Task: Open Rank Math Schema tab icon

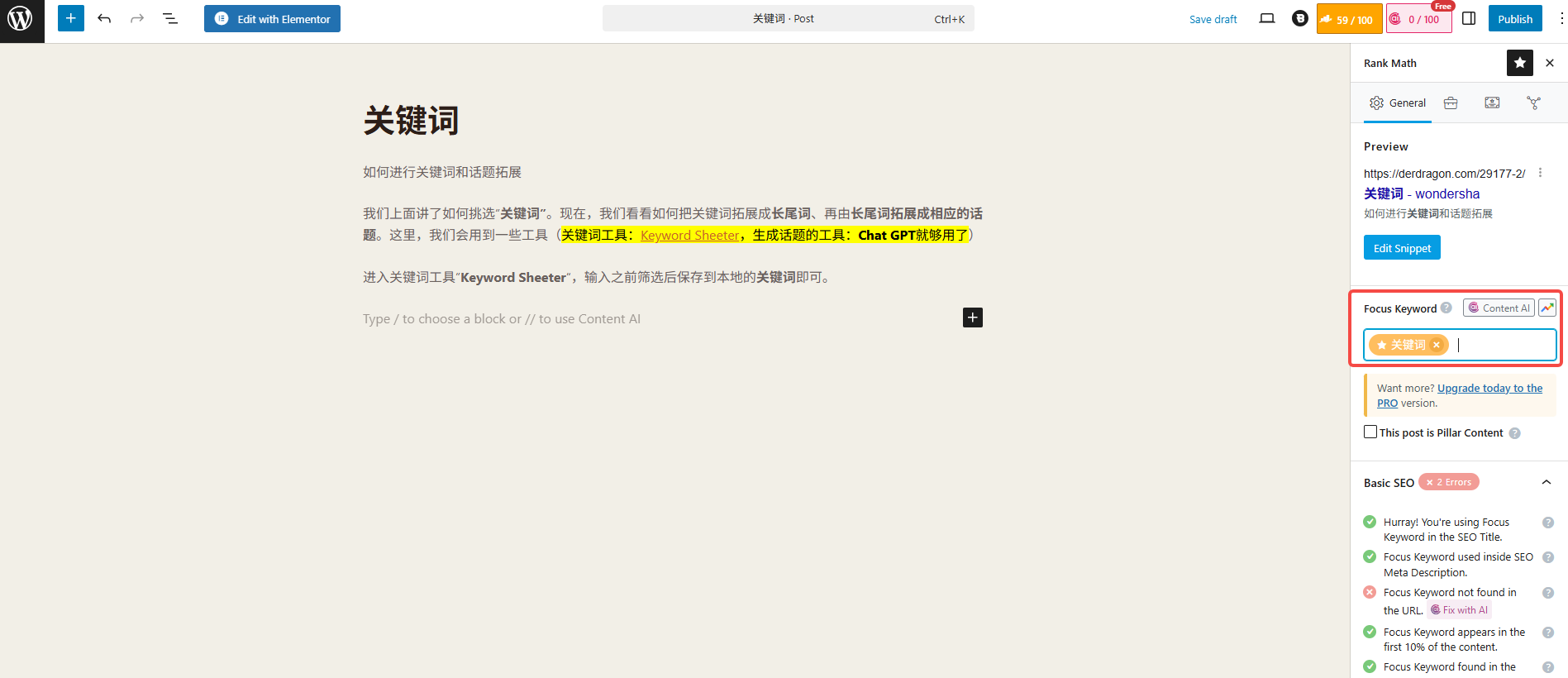Action: tap(1491, 103)
